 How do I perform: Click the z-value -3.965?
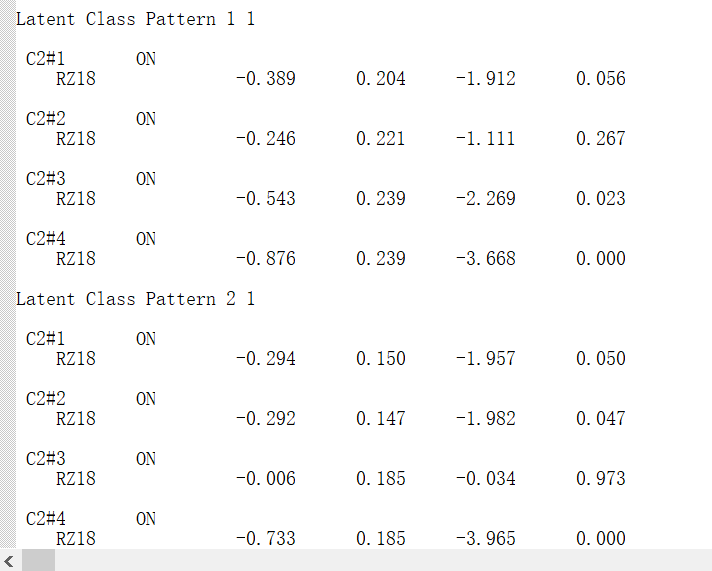tap(485, 539)
